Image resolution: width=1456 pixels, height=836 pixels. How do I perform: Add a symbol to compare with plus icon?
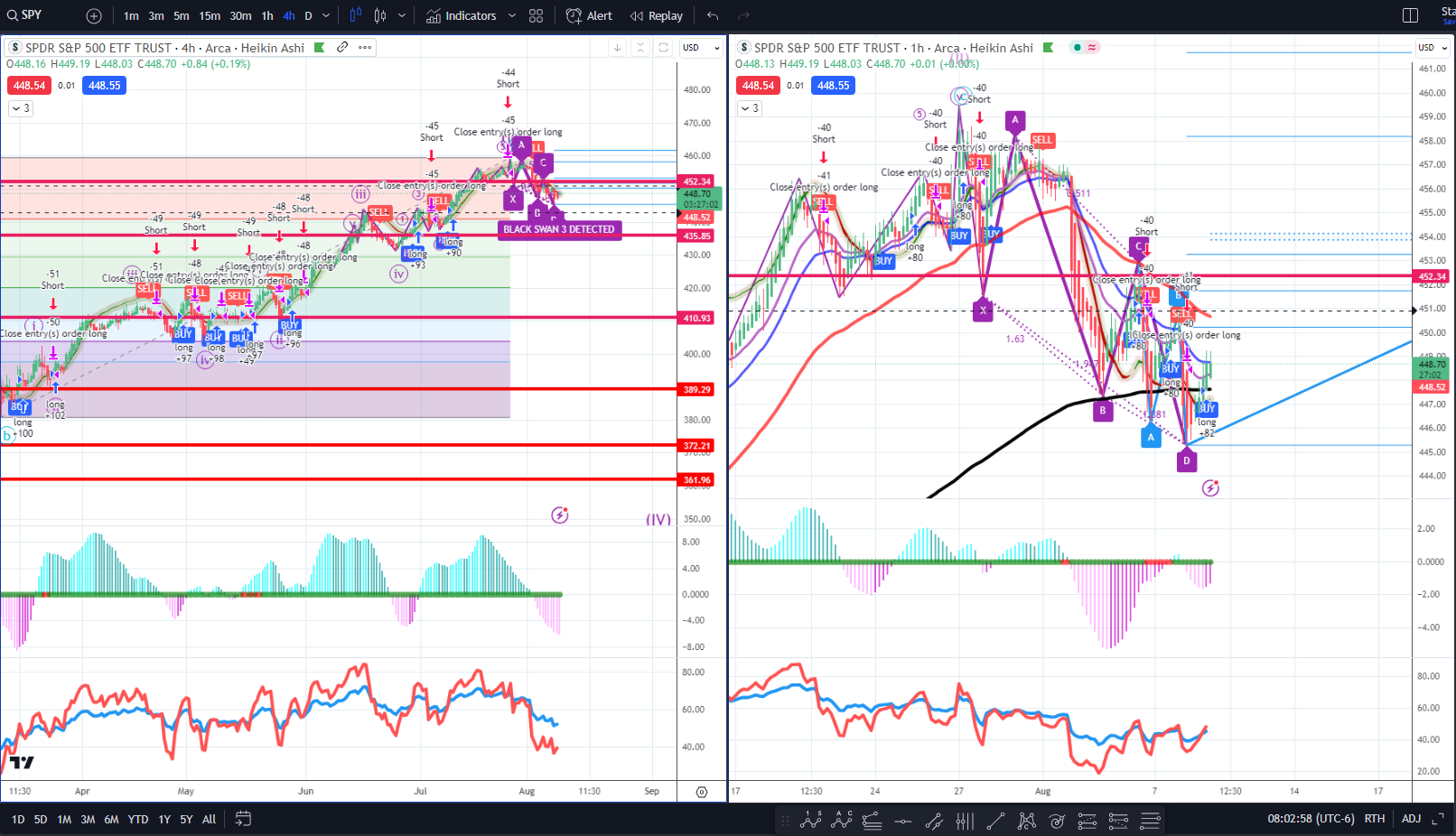(94, 15)
